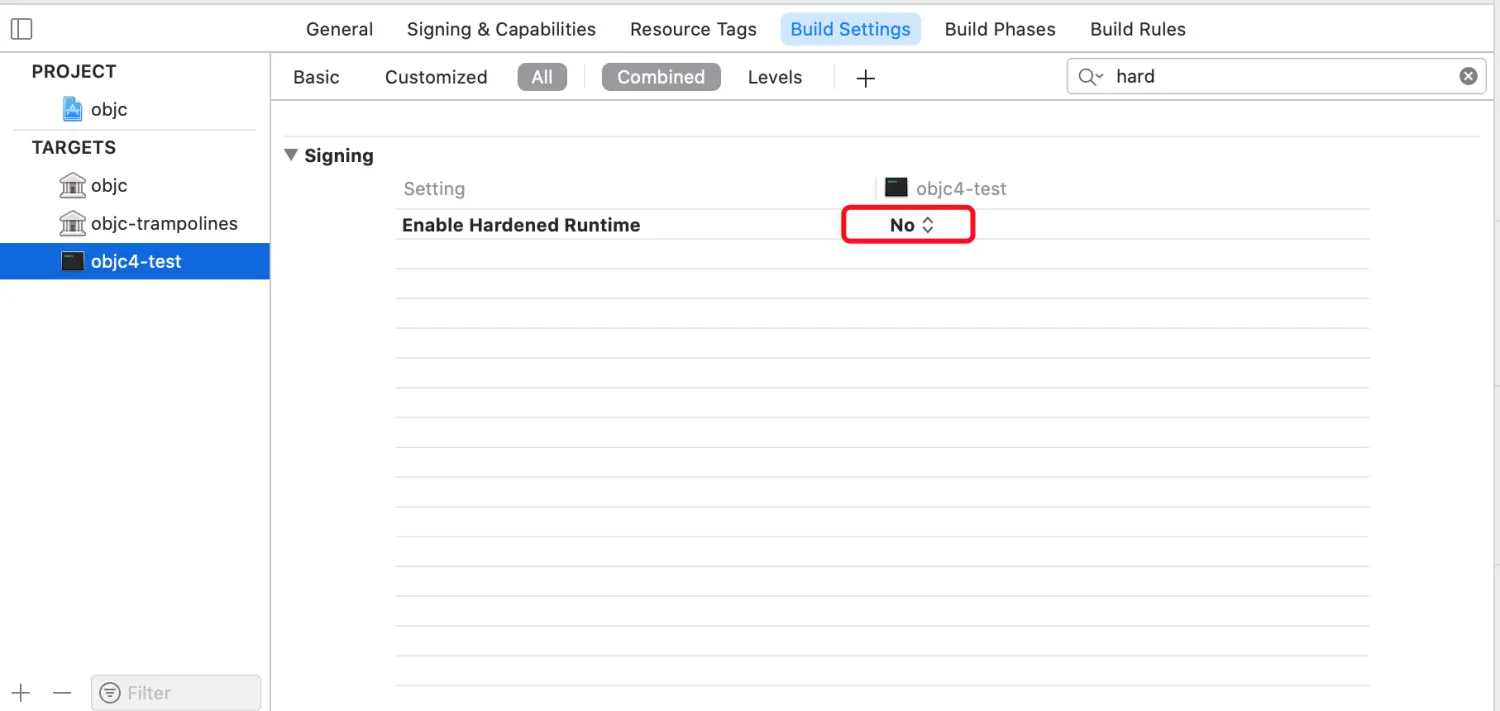This screenshot has height=711, width=1500.
Task: Show Customized build settings
Action: (x=436, y=77)
